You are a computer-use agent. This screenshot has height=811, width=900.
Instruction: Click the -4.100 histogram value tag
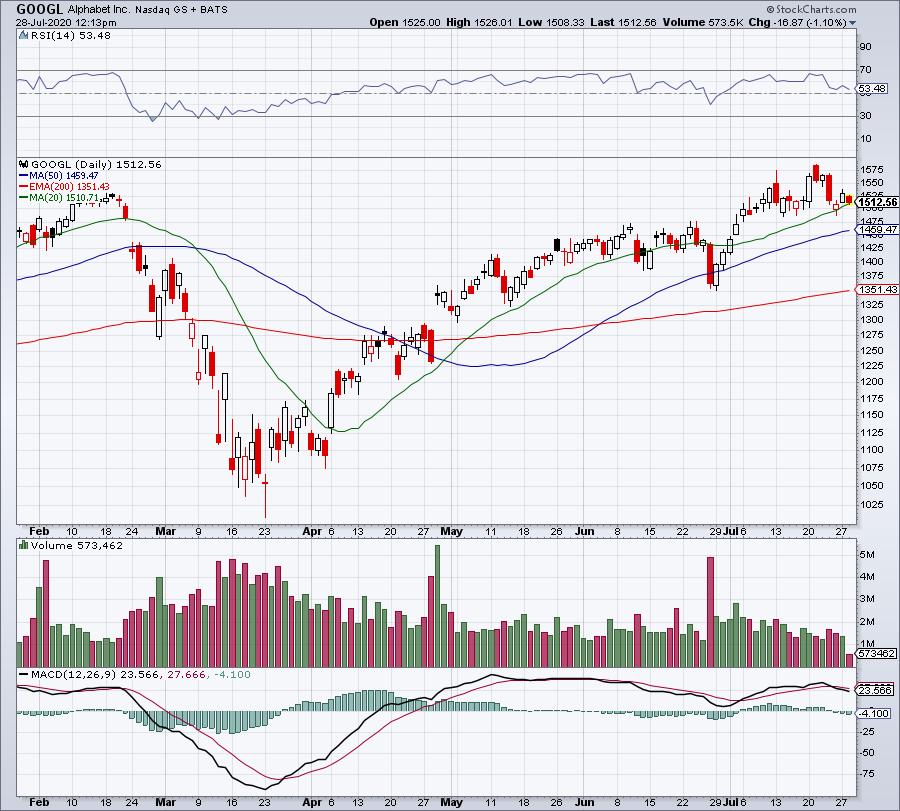[874, 713]
